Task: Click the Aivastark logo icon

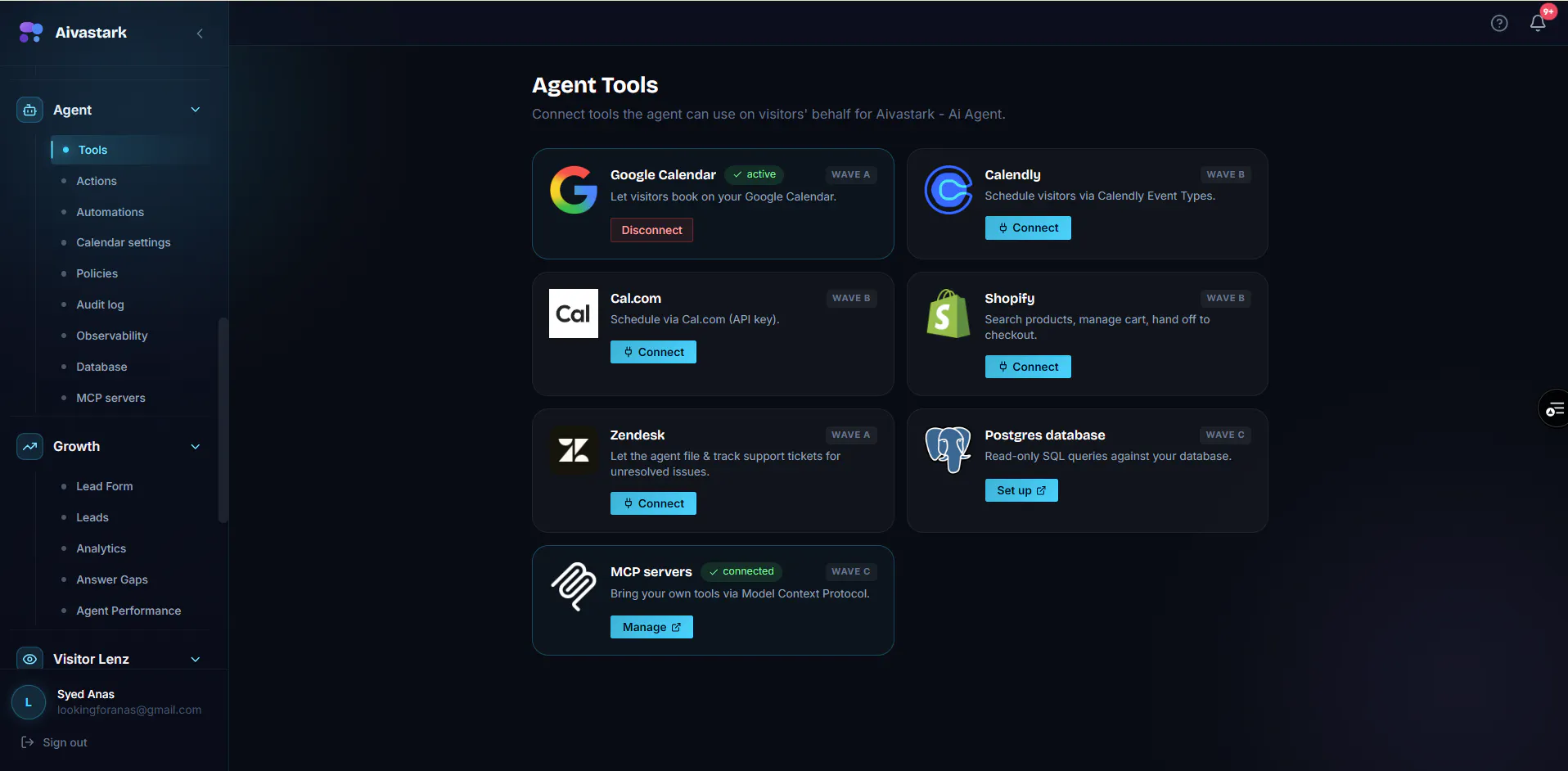Action: [31, 33]
